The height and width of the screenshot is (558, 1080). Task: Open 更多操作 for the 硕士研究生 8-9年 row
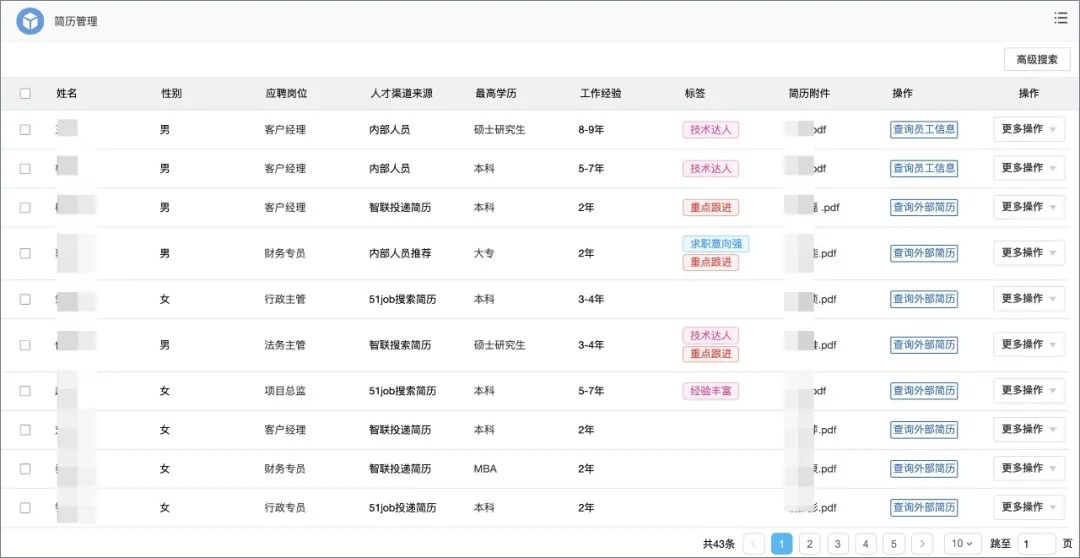(x=1029, y=129)
